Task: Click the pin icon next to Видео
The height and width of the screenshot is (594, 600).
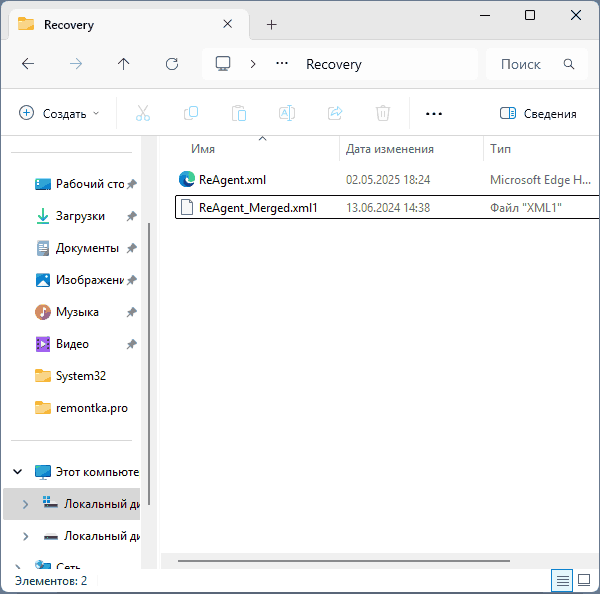Action: point(132,344)
